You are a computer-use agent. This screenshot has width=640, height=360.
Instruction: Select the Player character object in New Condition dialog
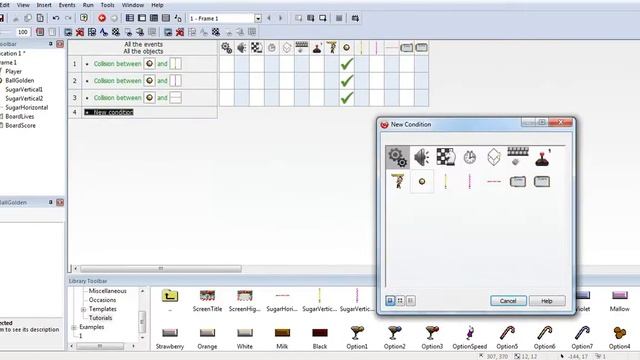pos(398,181)
